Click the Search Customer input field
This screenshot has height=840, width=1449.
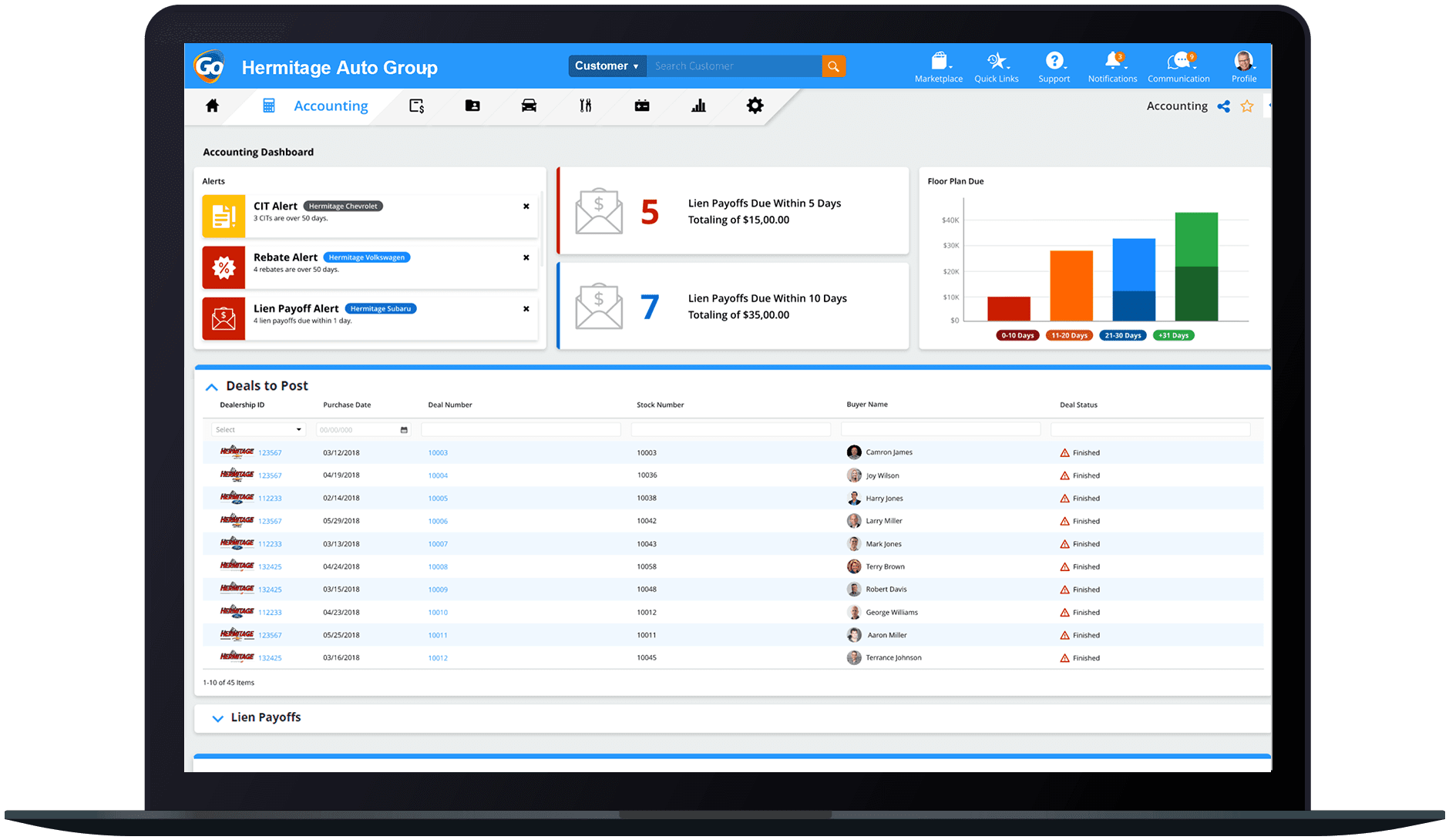(734, 66)
